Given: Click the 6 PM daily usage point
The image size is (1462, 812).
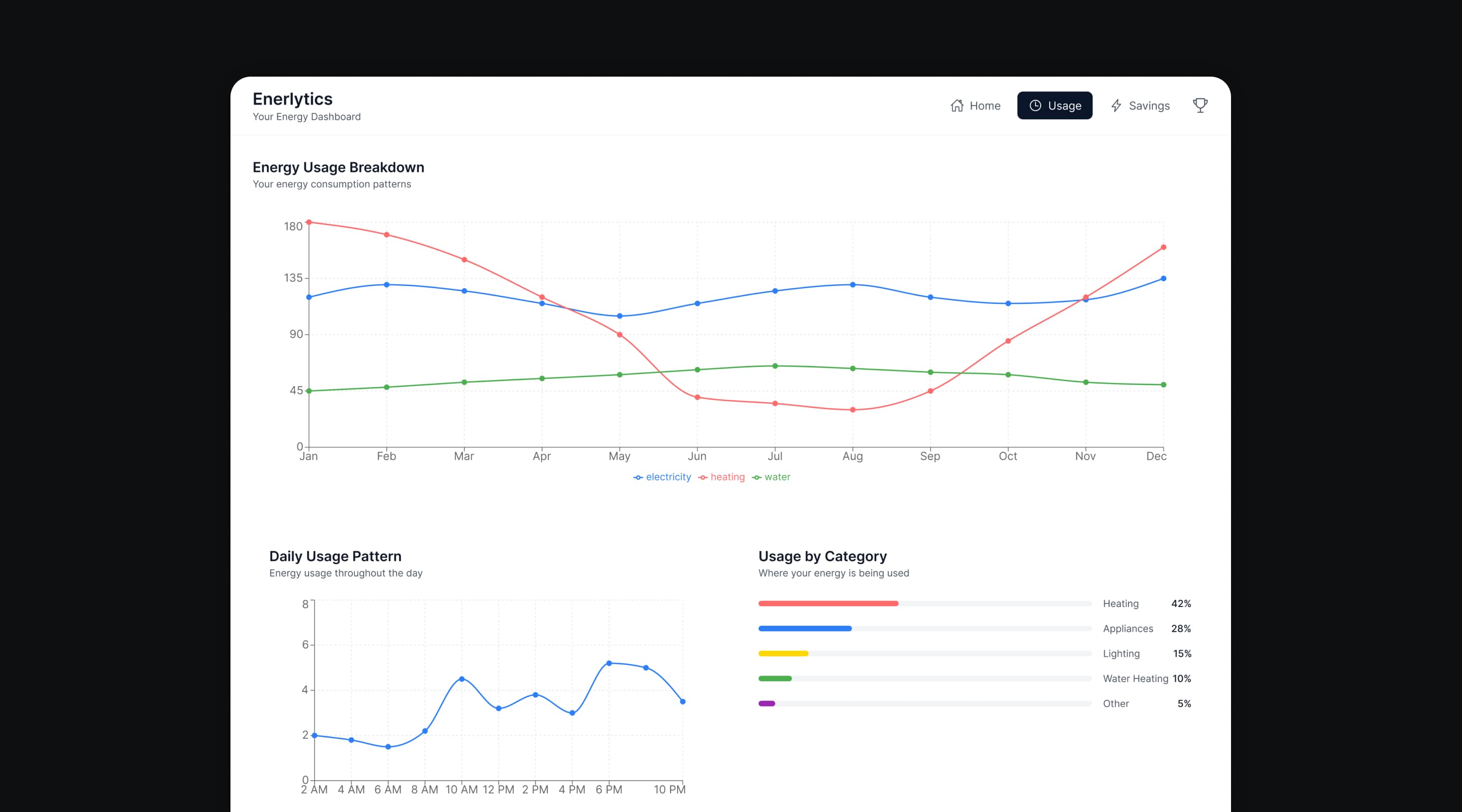Looking at the screenshot, I should (609, 663).
